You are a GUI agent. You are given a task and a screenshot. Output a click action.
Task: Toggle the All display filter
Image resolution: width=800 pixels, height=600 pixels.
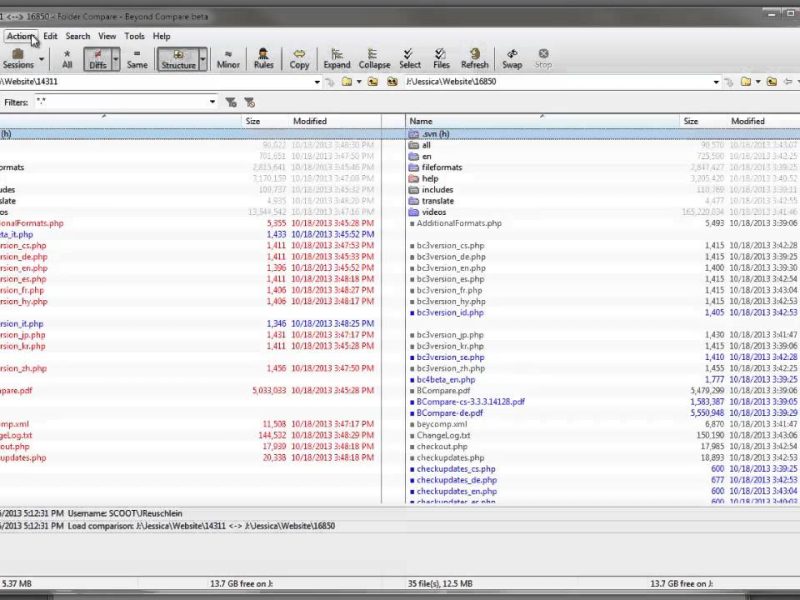click(x=67, y=59)
